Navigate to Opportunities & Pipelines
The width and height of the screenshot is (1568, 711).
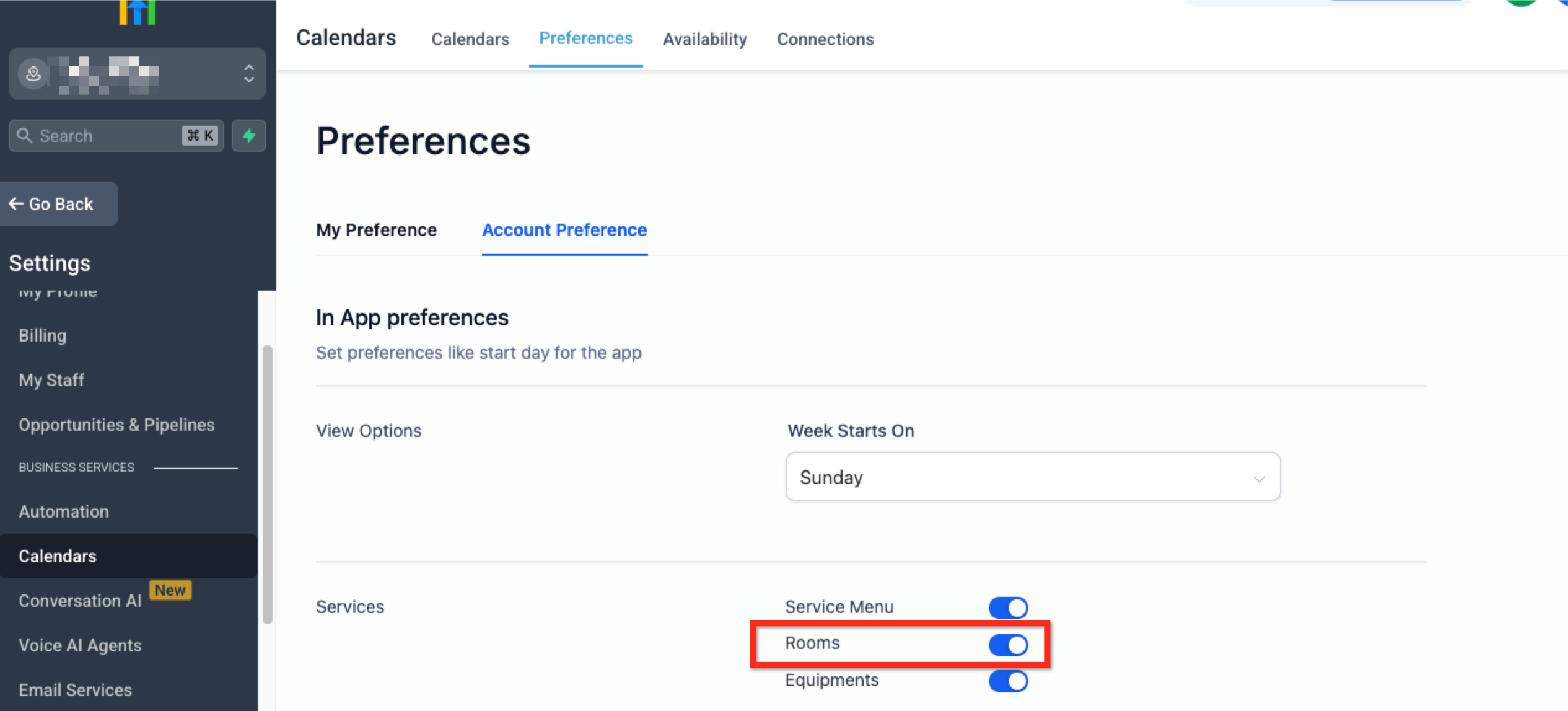tap(116, 425)
